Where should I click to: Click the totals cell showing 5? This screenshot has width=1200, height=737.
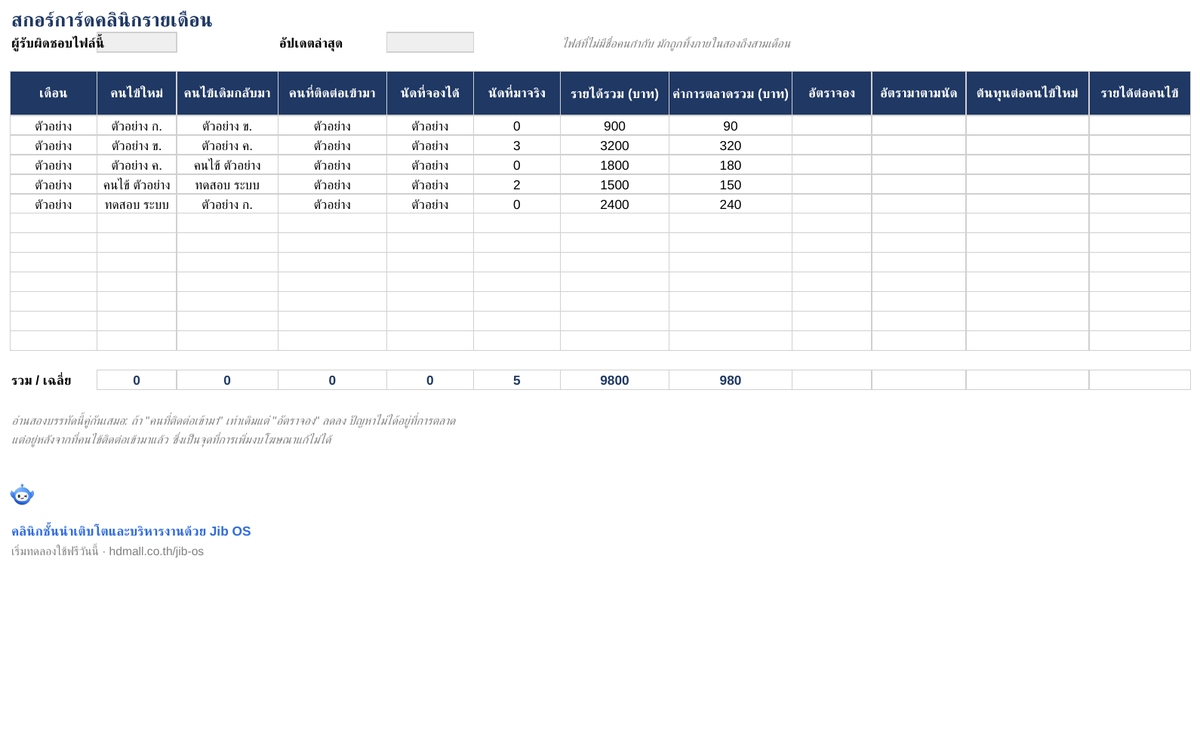coord(517,380)
